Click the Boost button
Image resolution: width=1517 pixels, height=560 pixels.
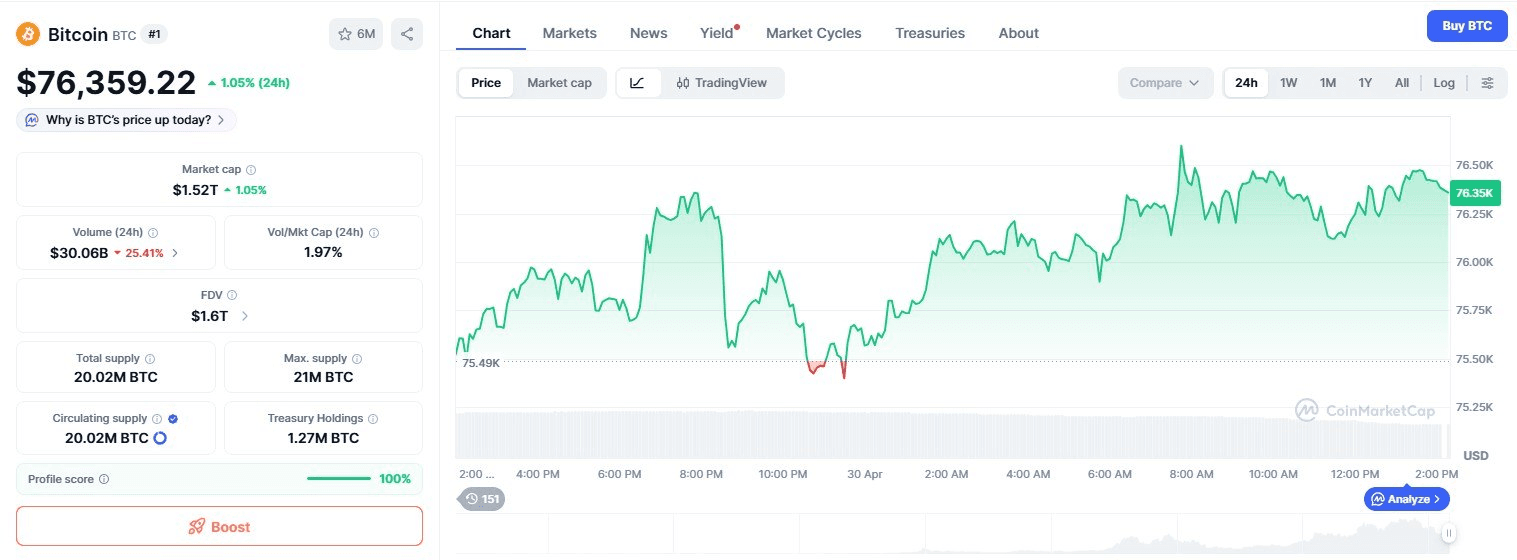pos(219,526)
